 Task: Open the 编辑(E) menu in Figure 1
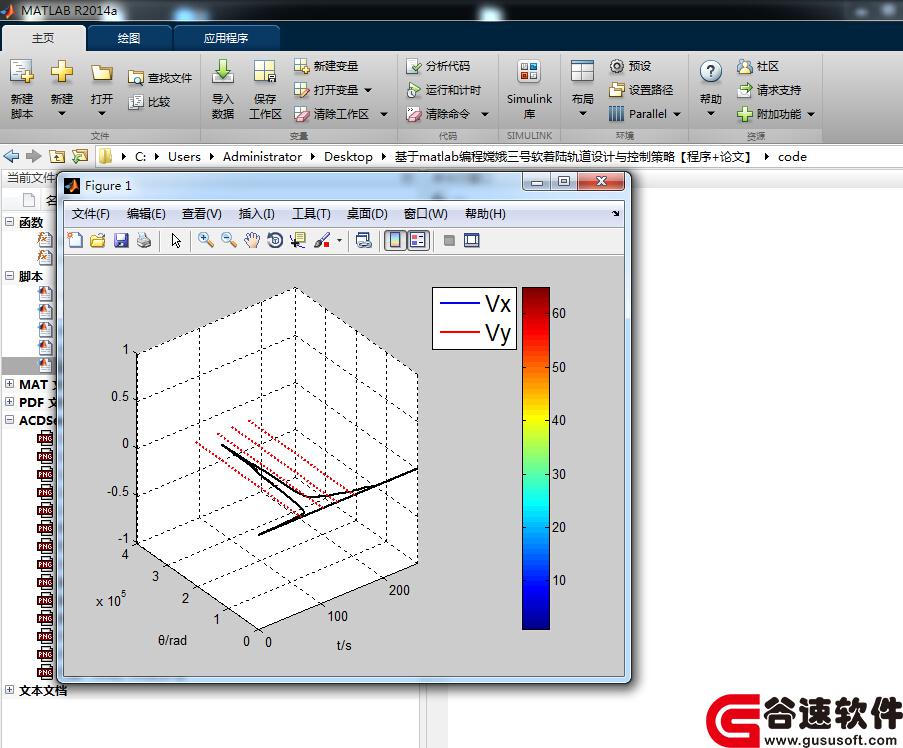pos(146,214)
